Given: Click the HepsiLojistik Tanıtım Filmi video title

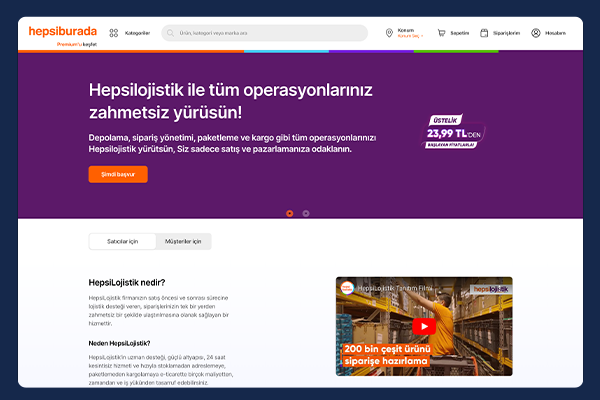Looking at the screenshot, I should [x=395, y=288].
